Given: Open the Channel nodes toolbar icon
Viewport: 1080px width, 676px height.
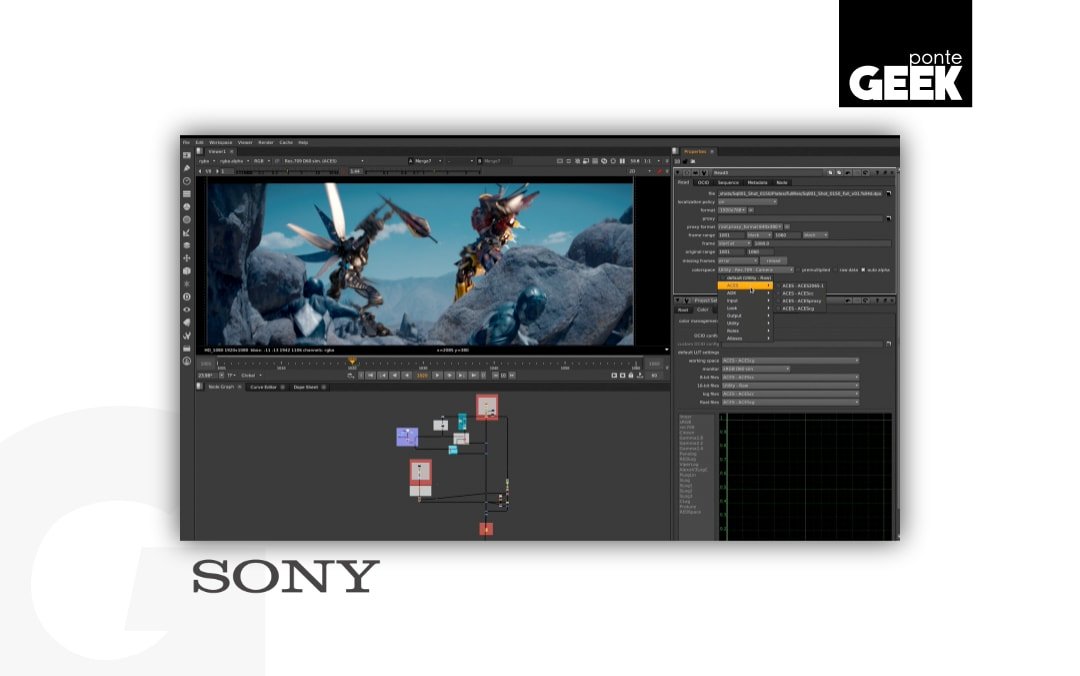Looking at the screenshot, I should point(187,194).
